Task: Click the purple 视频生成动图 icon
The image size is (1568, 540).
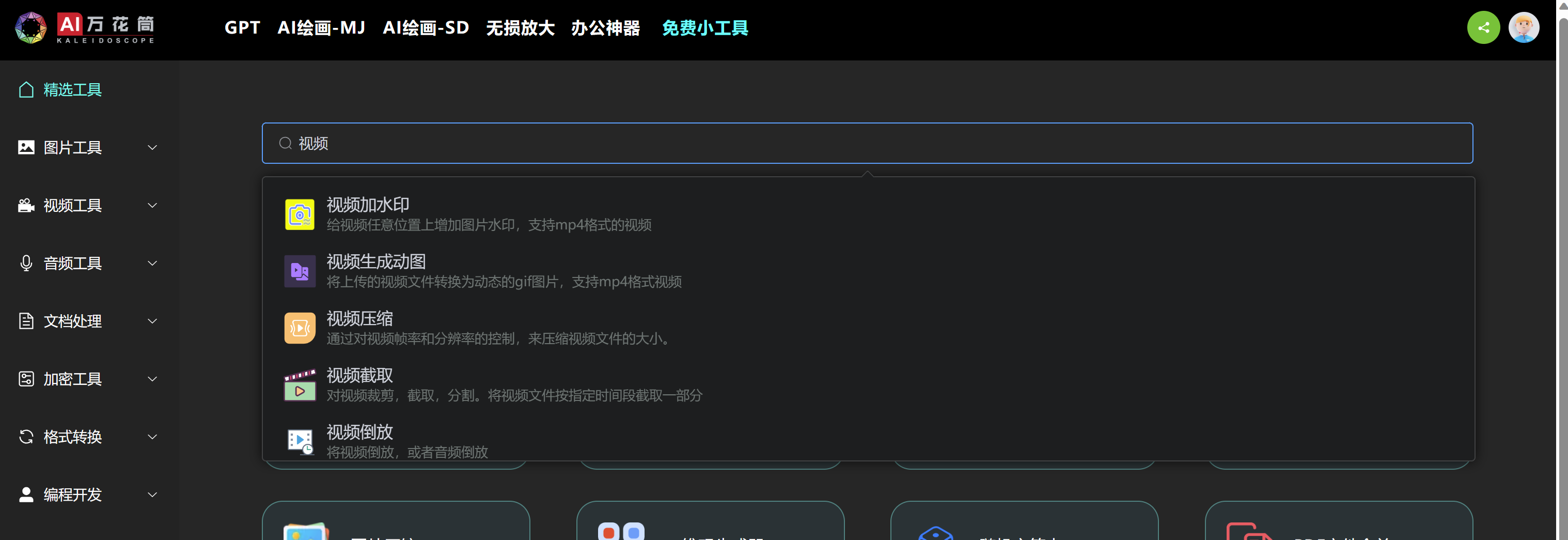Action: tap(300, 271)
